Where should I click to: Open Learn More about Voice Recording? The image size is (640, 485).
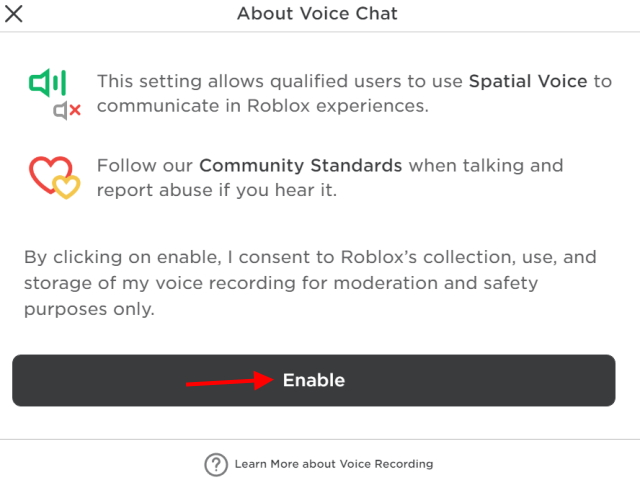click(333, 464)
